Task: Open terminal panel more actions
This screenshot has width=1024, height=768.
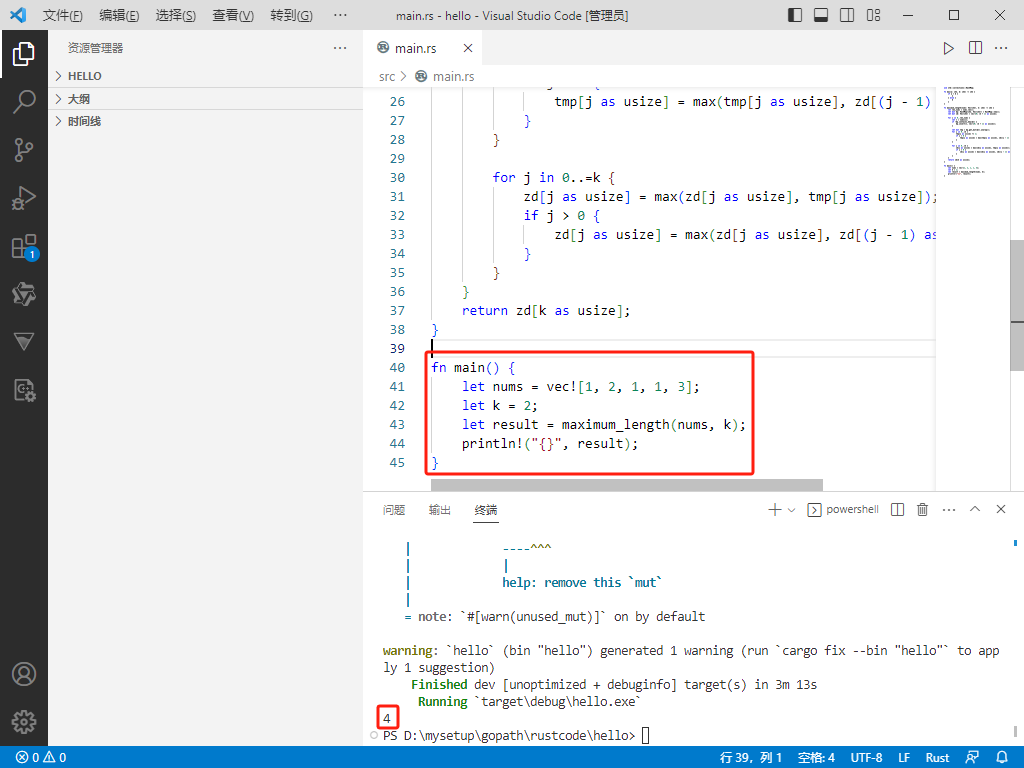Action: (x=949, y=509)
